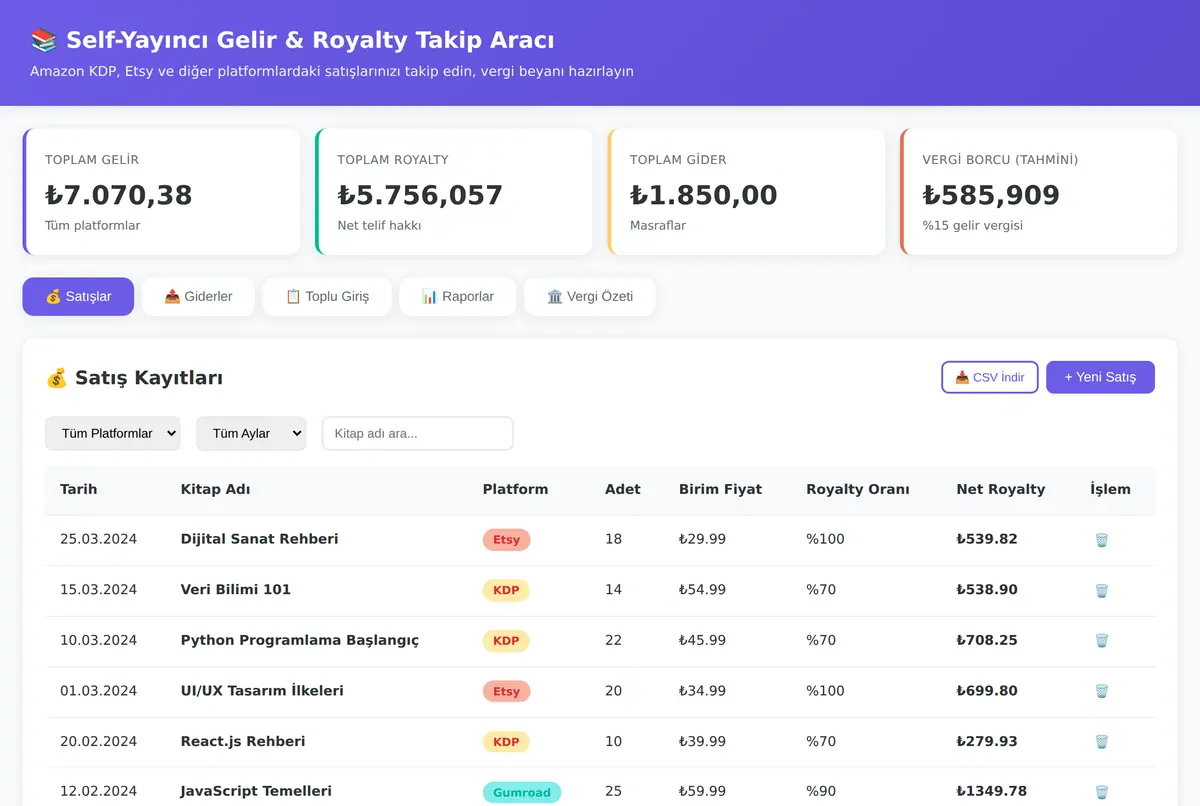Image resolution: width=1200 pixels, height=806 pixels.
Task: Click the book title Veri Bilimi 101
Action: 235,590
